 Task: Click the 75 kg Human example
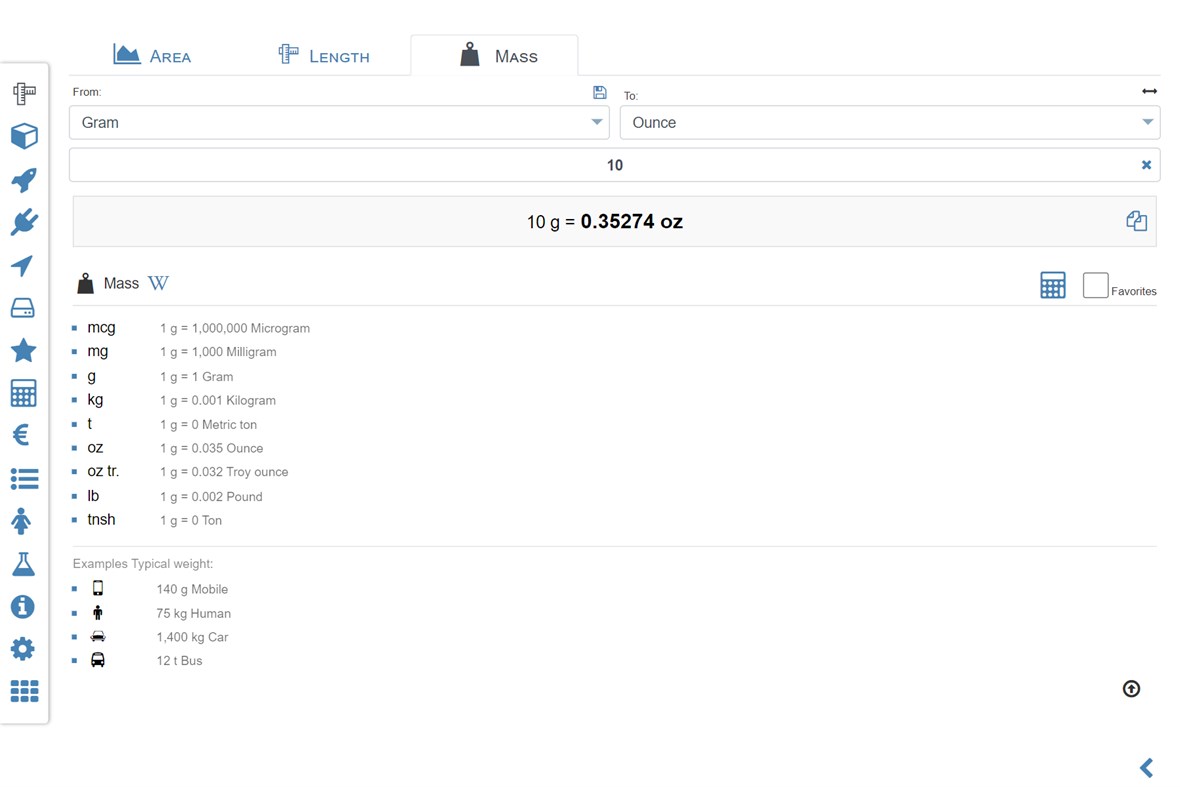193,613
